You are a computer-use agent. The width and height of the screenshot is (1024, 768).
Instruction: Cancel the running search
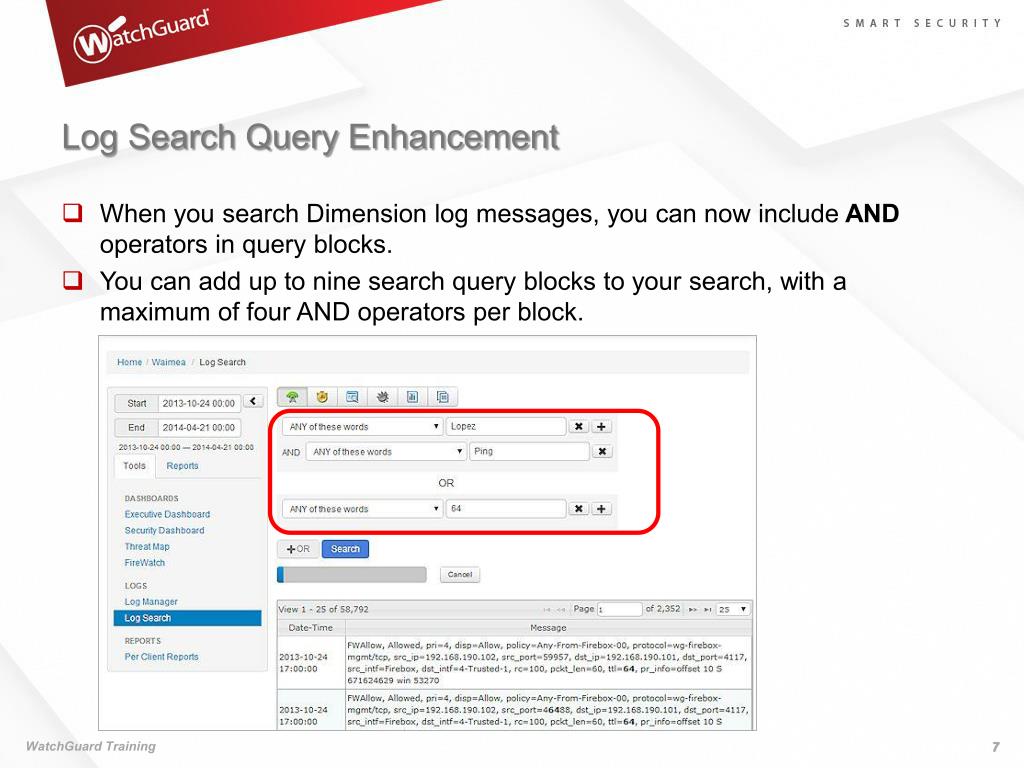(460, 575)
